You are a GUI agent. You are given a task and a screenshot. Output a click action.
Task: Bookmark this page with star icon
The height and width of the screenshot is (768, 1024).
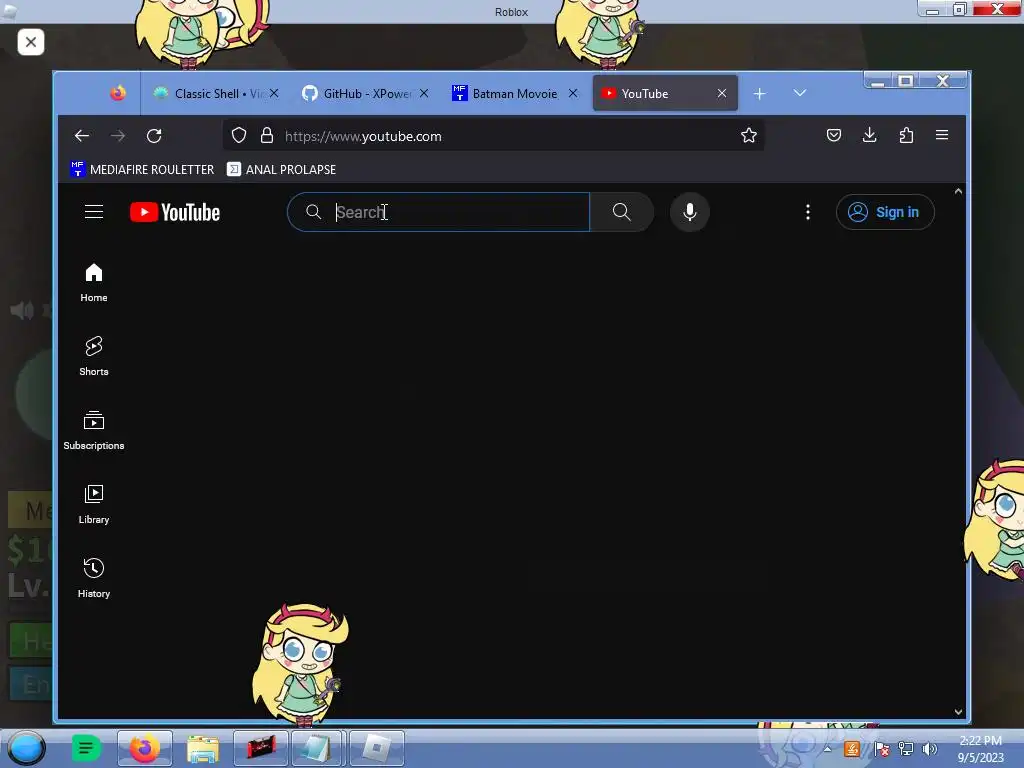pos(748,135)
